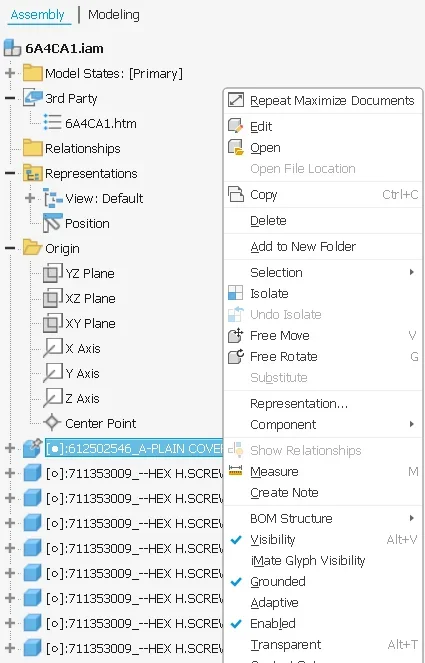Select the Isolate icon
This screenshot has height=663, width=425.
tap(236, 293)
